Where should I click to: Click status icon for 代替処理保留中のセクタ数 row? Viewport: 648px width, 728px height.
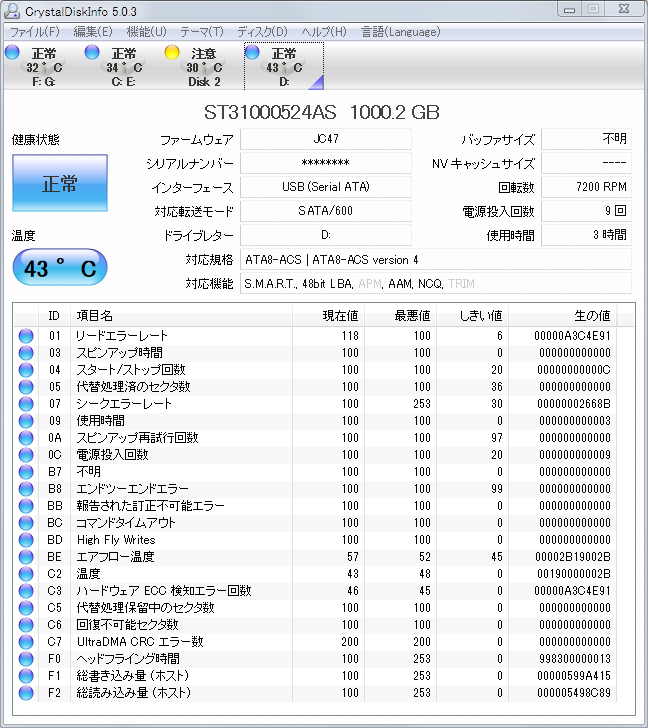(x=26, y=608)
